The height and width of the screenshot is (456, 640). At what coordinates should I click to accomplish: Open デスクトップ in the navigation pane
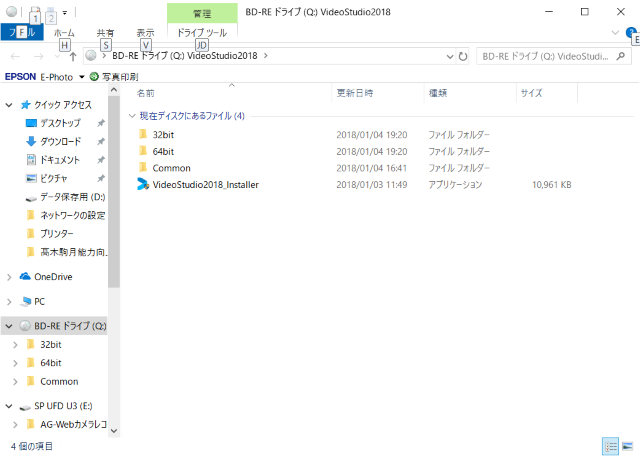[60, 123]
